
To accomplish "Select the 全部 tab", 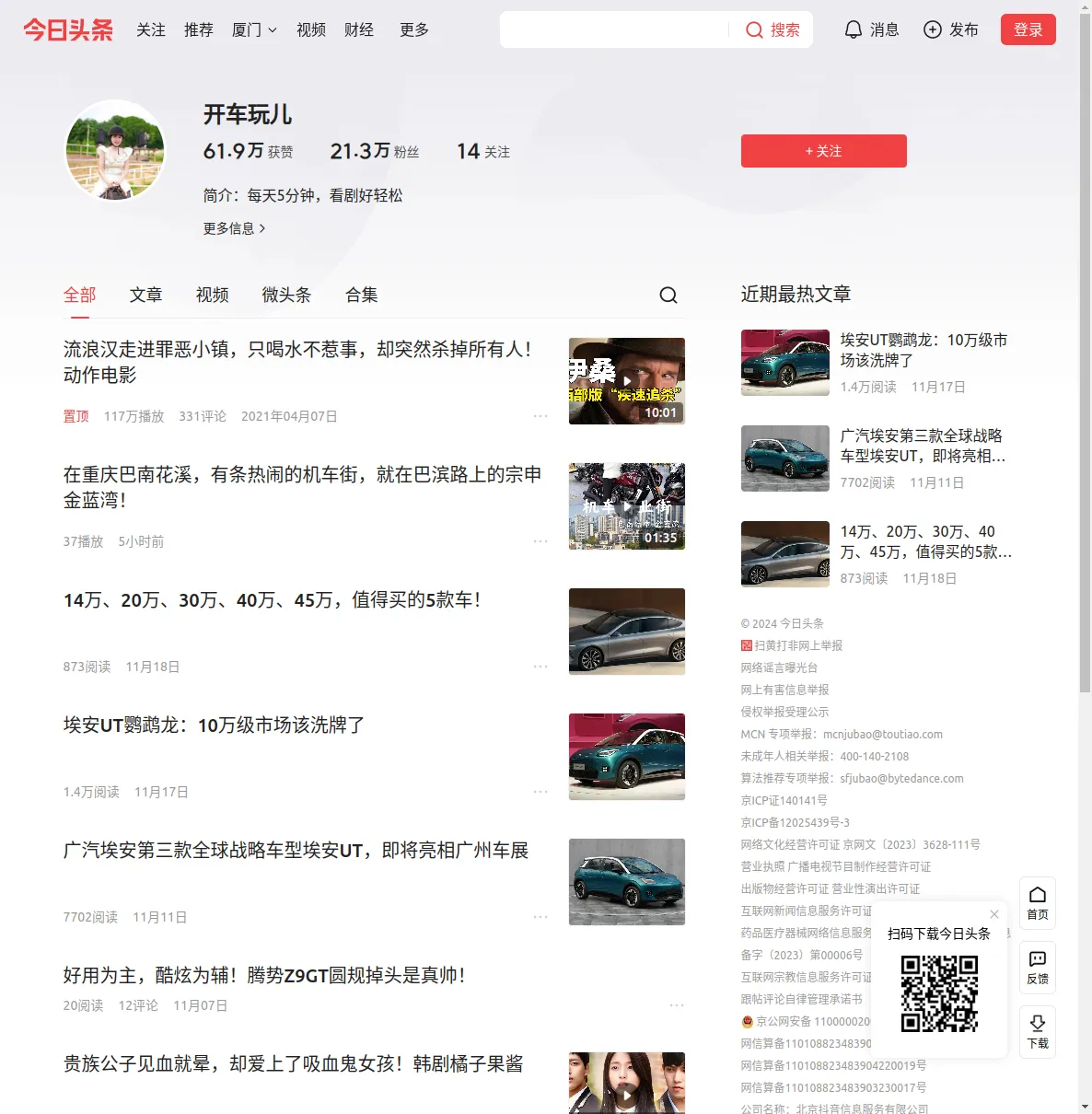I will pos(80,295).
